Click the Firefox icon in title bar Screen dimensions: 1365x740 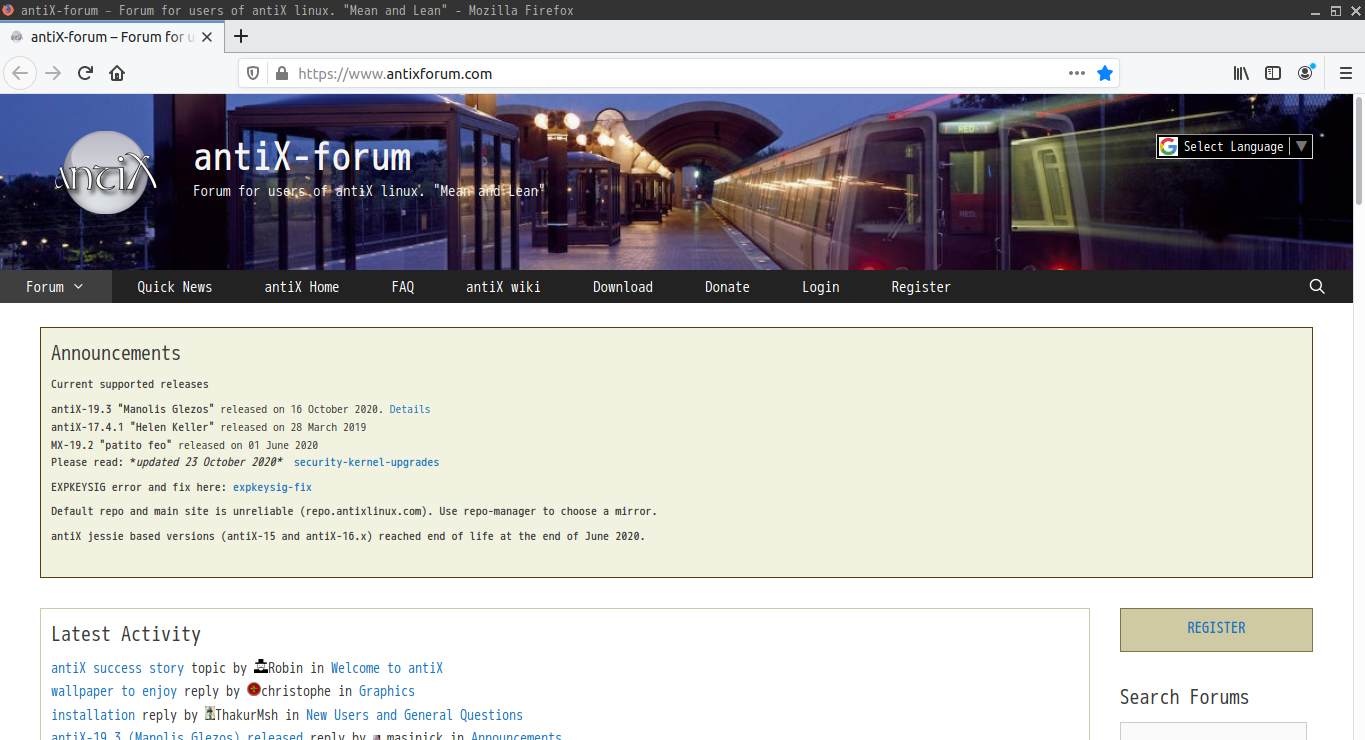(8, 10)
